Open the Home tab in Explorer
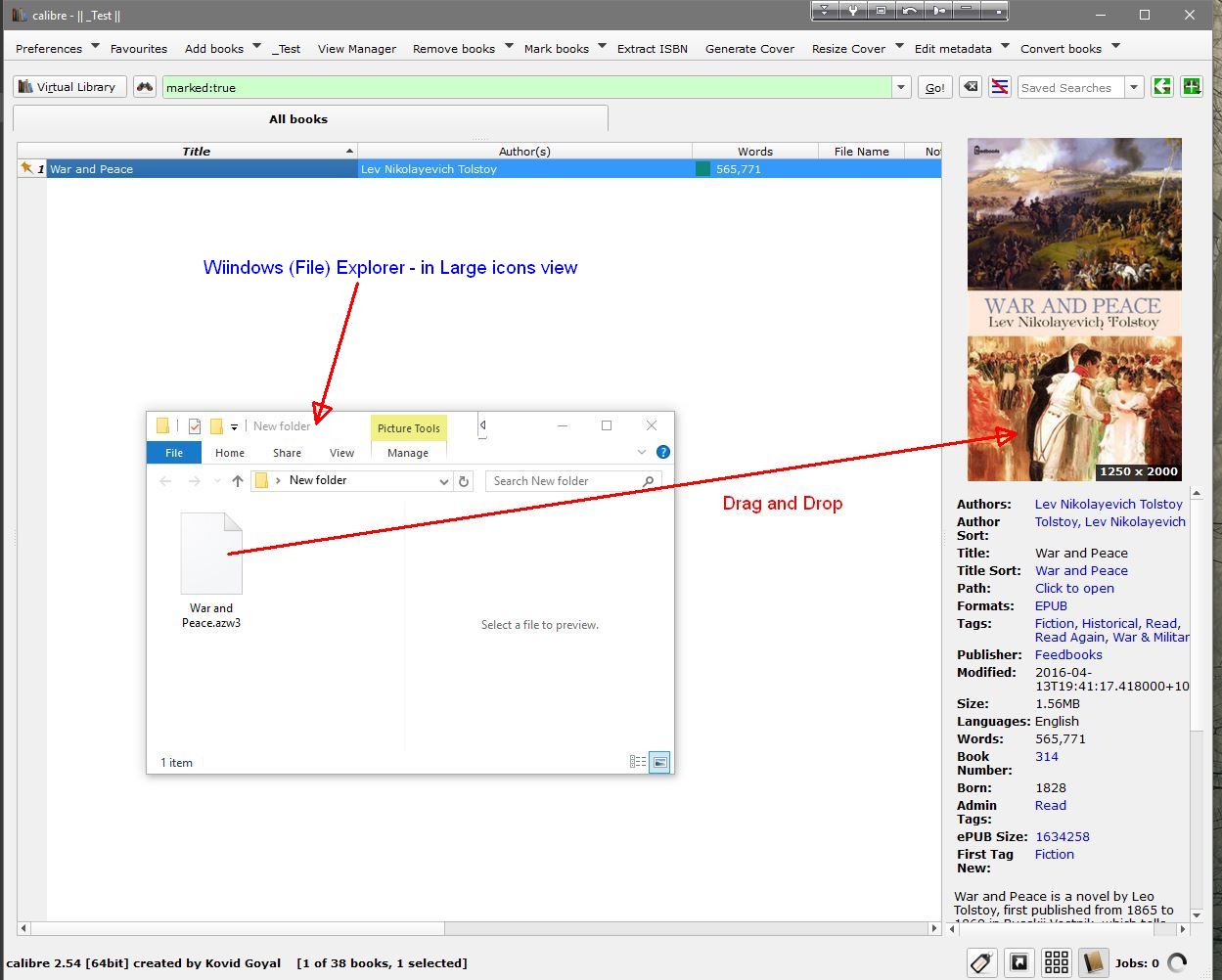This screenshot has width=1222, height=980. [230, 453]
